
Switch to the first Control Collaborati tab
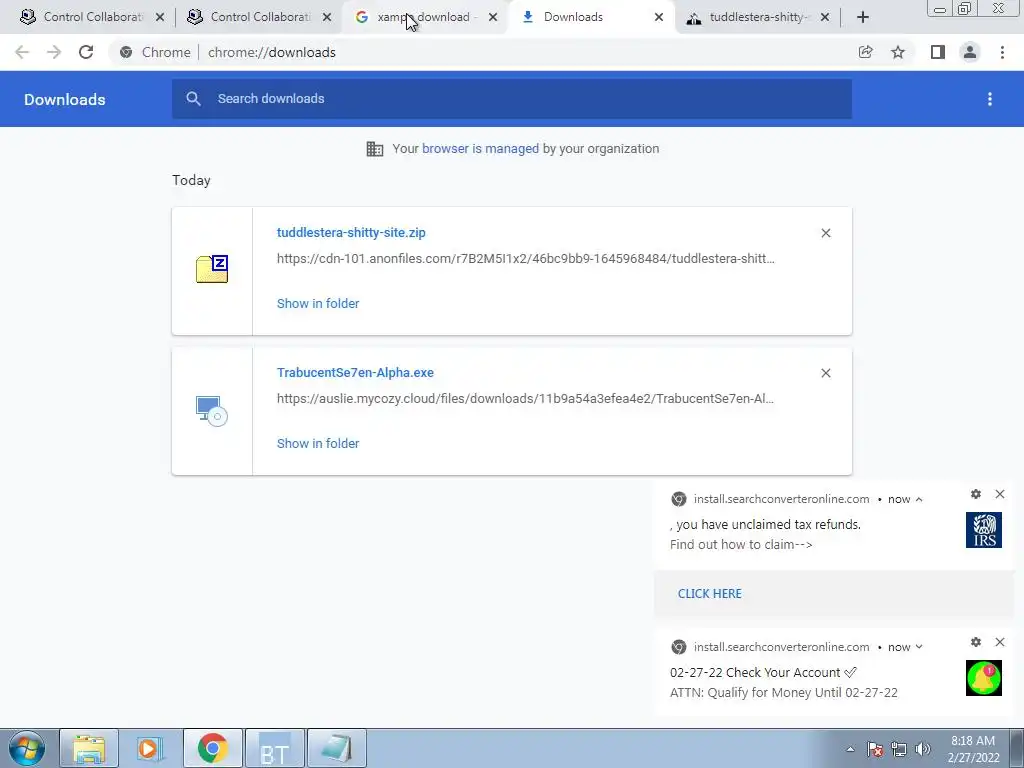coord(93,17)
